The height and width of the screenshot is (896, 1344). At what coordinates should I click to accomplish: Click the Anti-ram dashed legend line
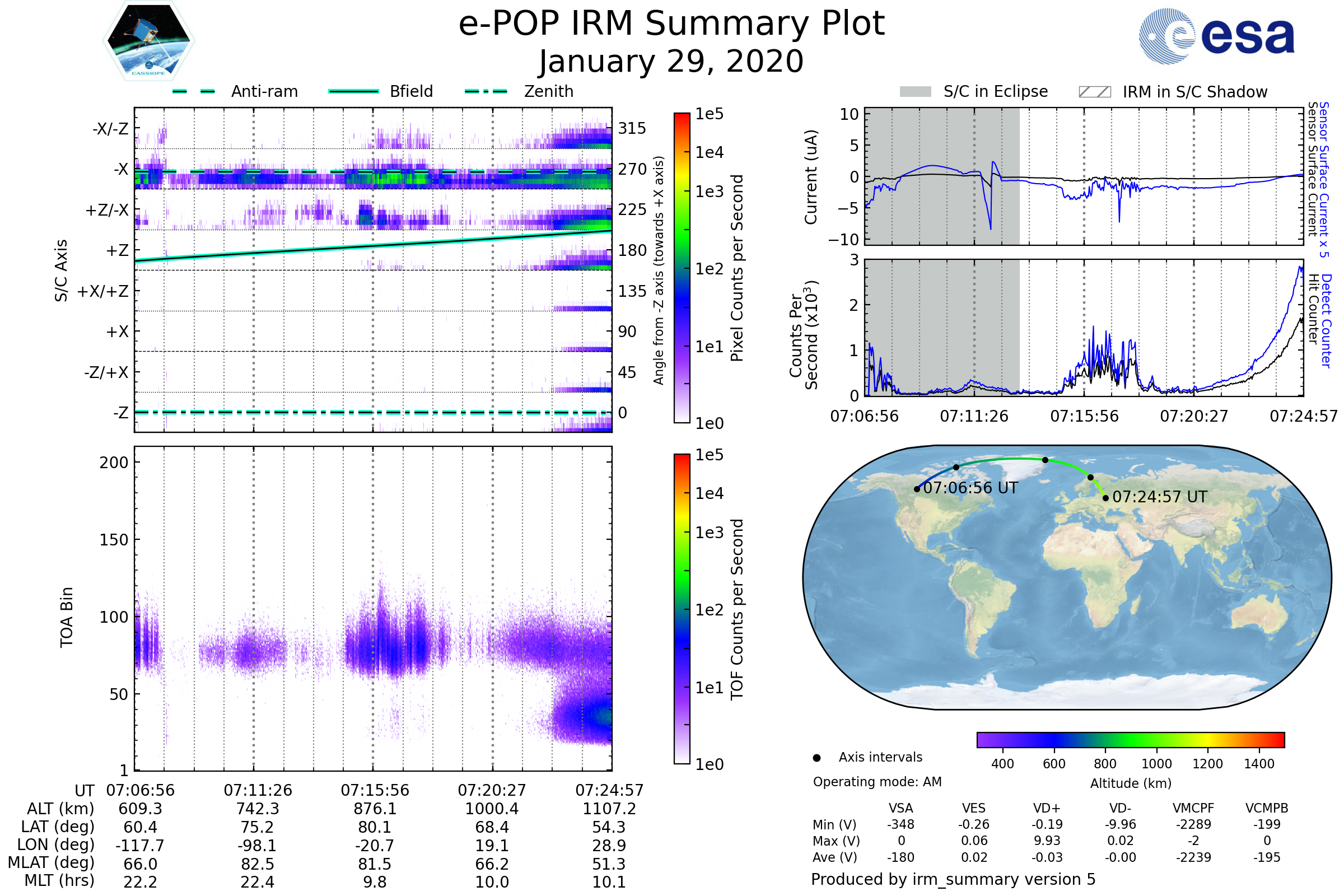194,91
